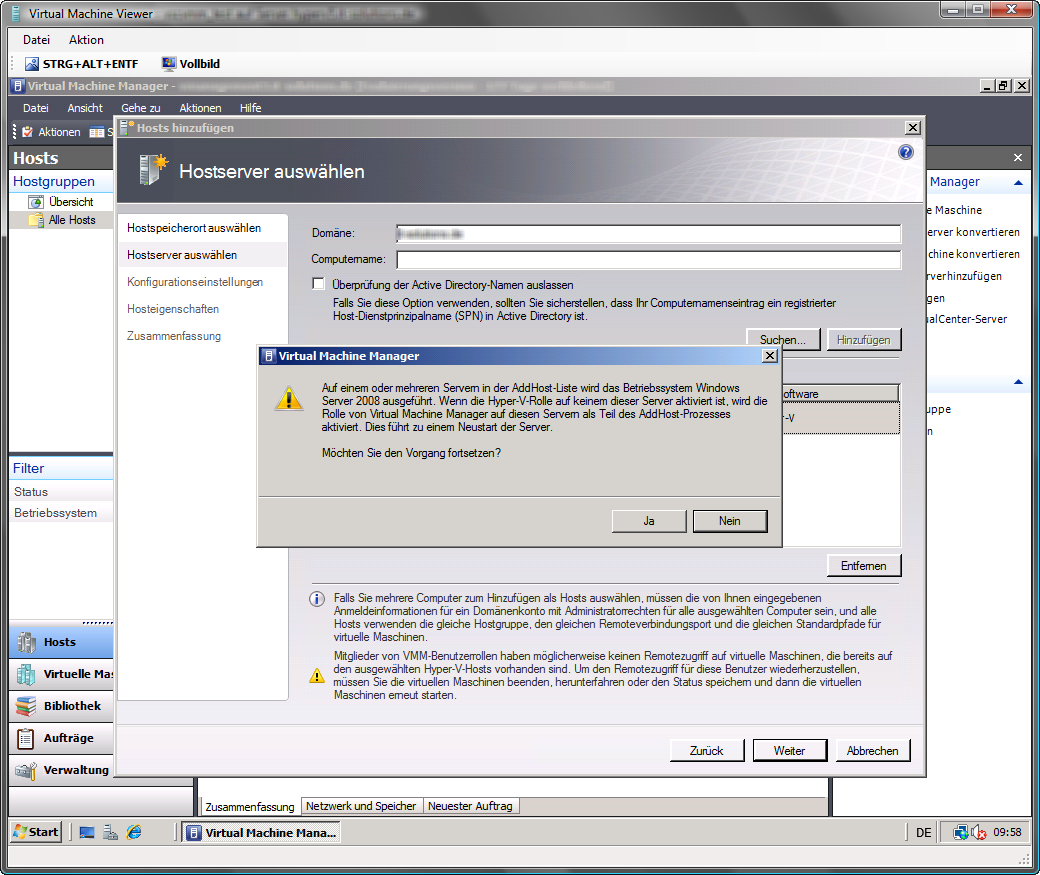The height and width of the screenshot is (875, 1040).
Task: Open the Aktionen menu
Action: 200,107
